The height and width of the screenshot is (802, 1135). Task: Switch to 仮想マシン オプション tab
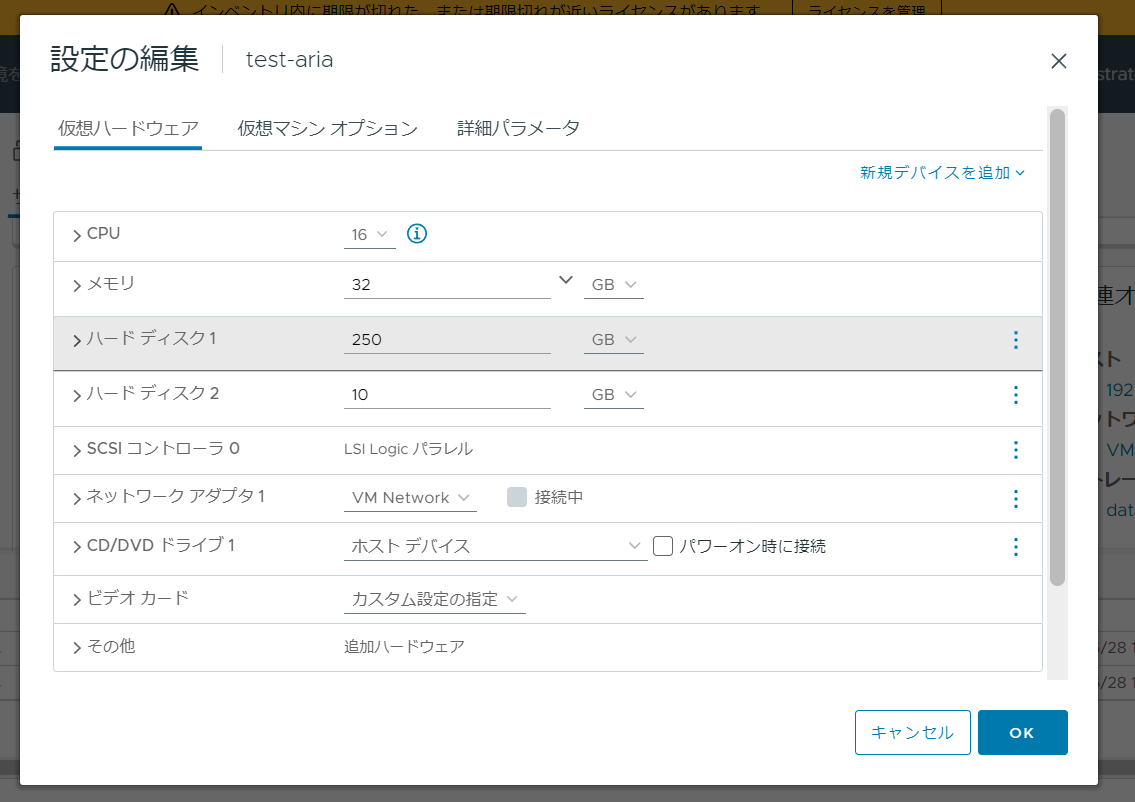click(328, 129)
